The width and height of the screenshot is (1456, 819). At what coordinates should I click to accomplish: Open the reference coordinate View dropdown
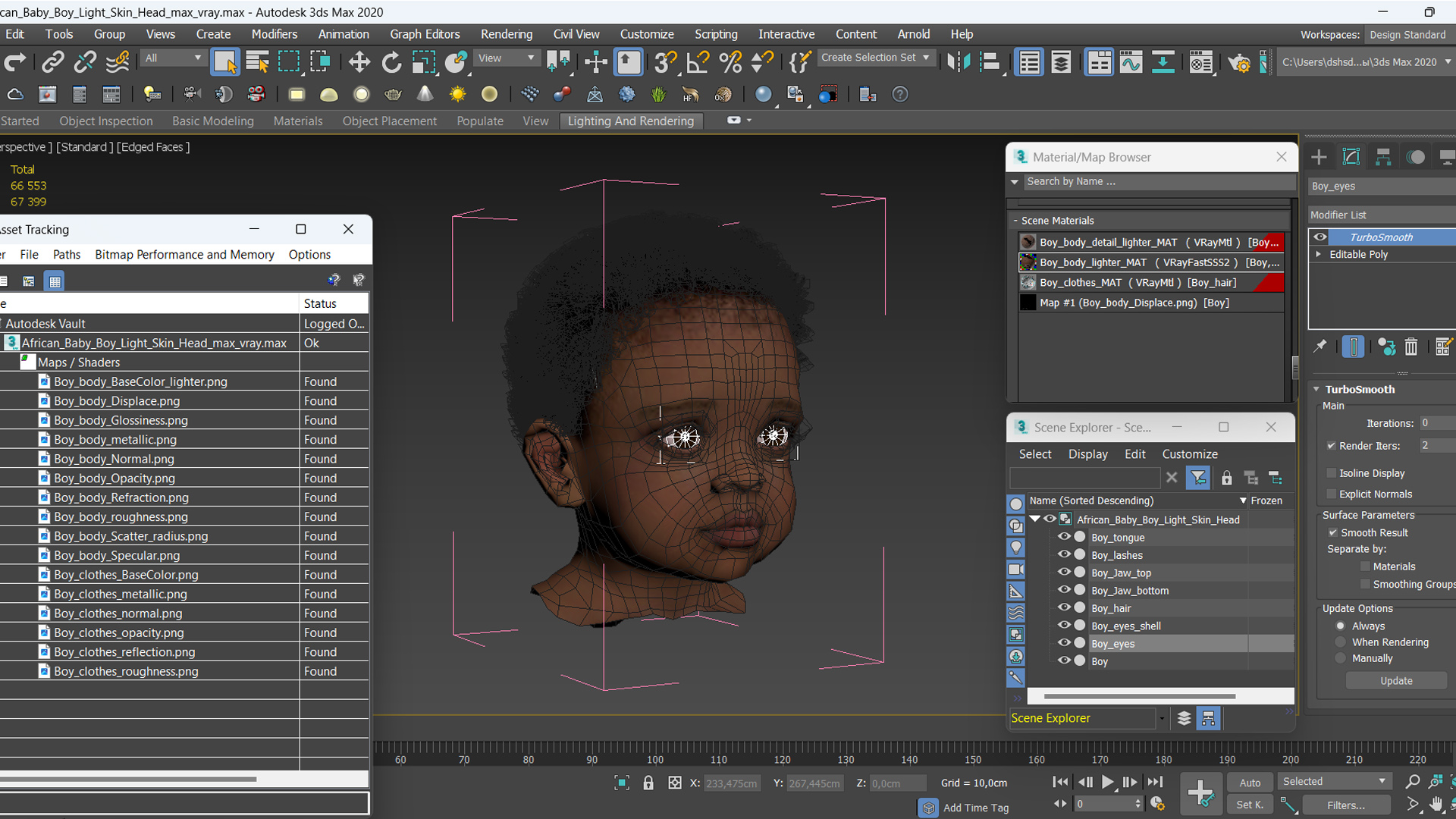(x=506, y=58)
